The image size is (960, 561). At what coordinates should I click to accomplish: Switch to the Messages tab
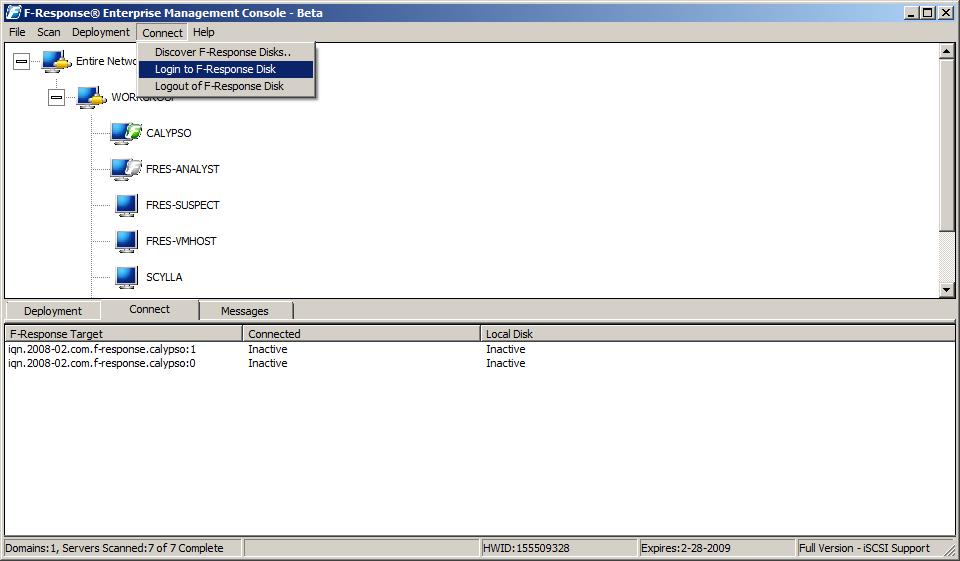[x=245, y=311]
